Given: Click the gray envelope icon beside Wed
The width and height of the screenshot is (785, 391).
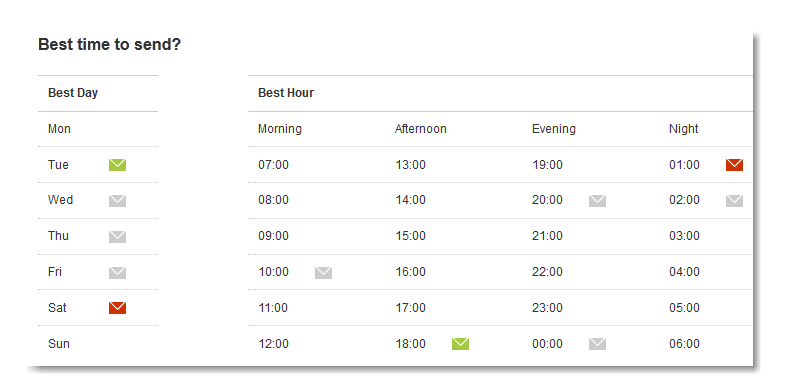Looking at the screenshot, I should click(117, 201).
